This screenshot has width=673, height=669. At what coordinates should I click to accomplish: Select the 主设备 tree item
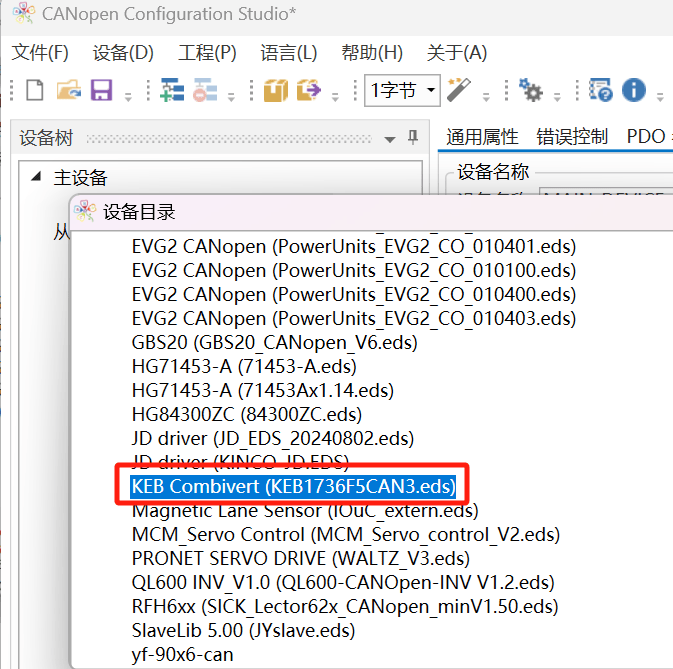pos(80,178)
